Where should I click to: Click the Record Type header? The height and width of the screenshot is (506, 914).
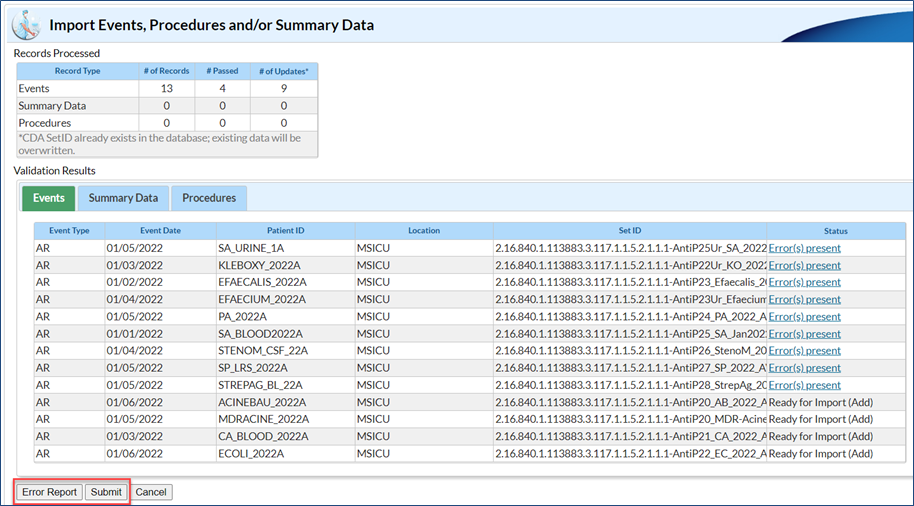coord(78,71)
